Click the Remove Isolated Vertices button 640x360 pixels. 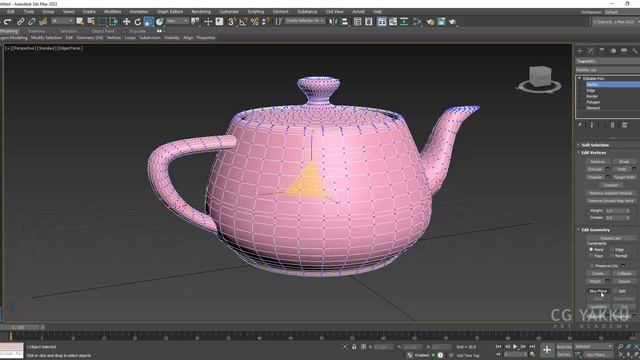tap(611, 193)
